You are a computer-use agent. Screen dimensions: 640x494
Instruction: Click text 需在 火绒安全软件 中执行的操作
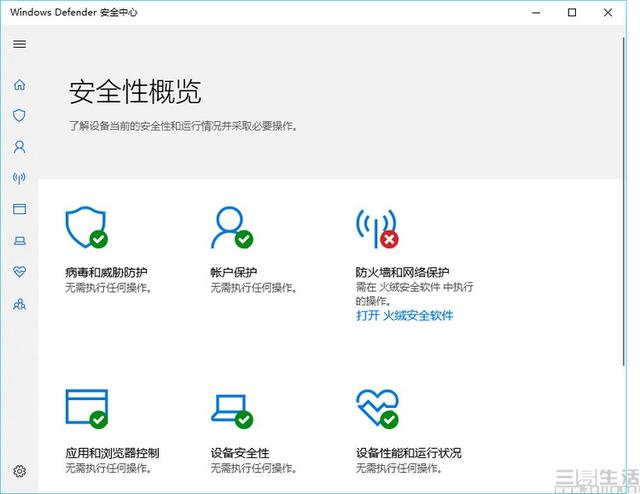(414, 294)
